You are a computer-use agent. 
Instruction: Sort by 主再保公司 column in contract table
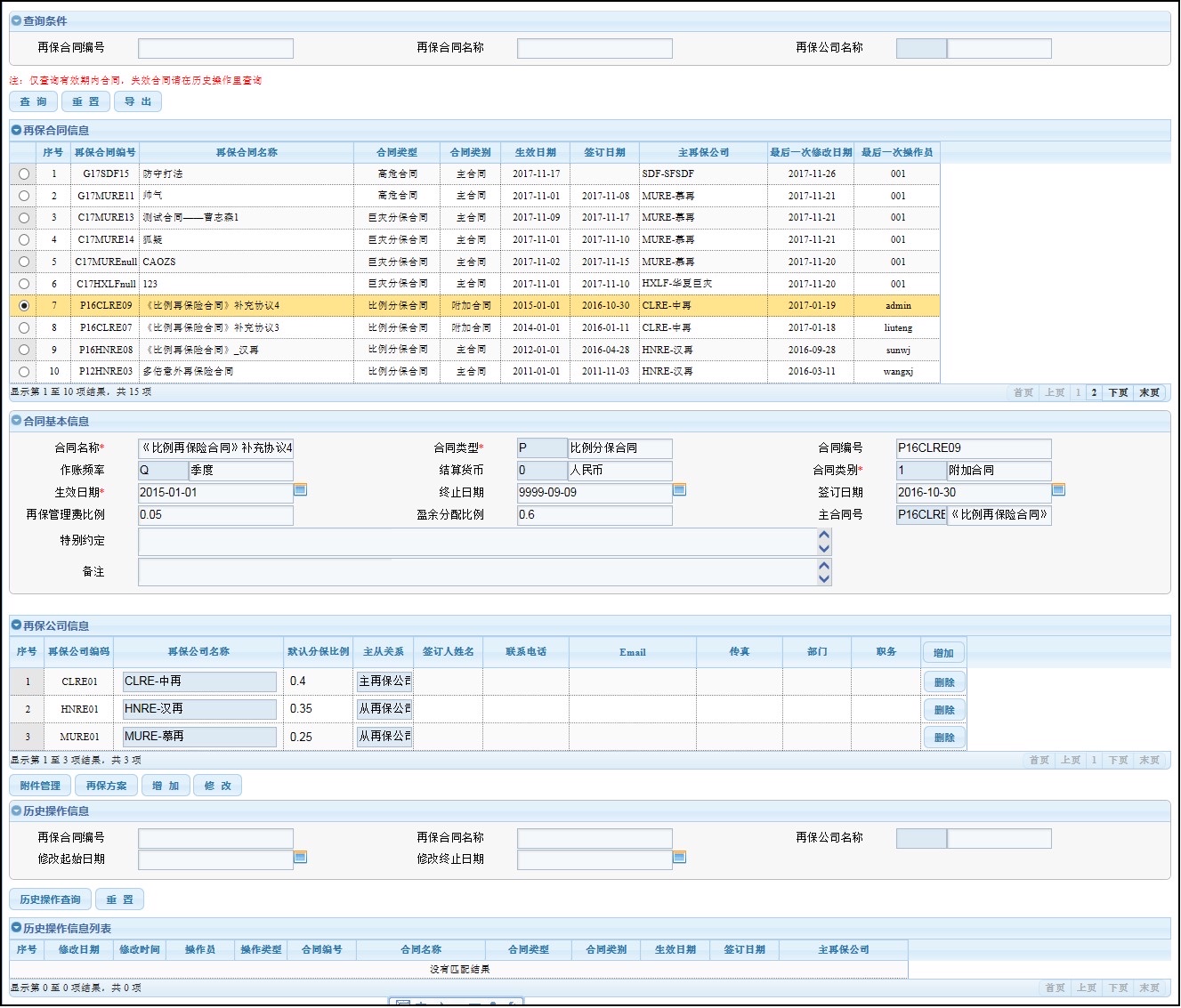(x=703, y=152)
